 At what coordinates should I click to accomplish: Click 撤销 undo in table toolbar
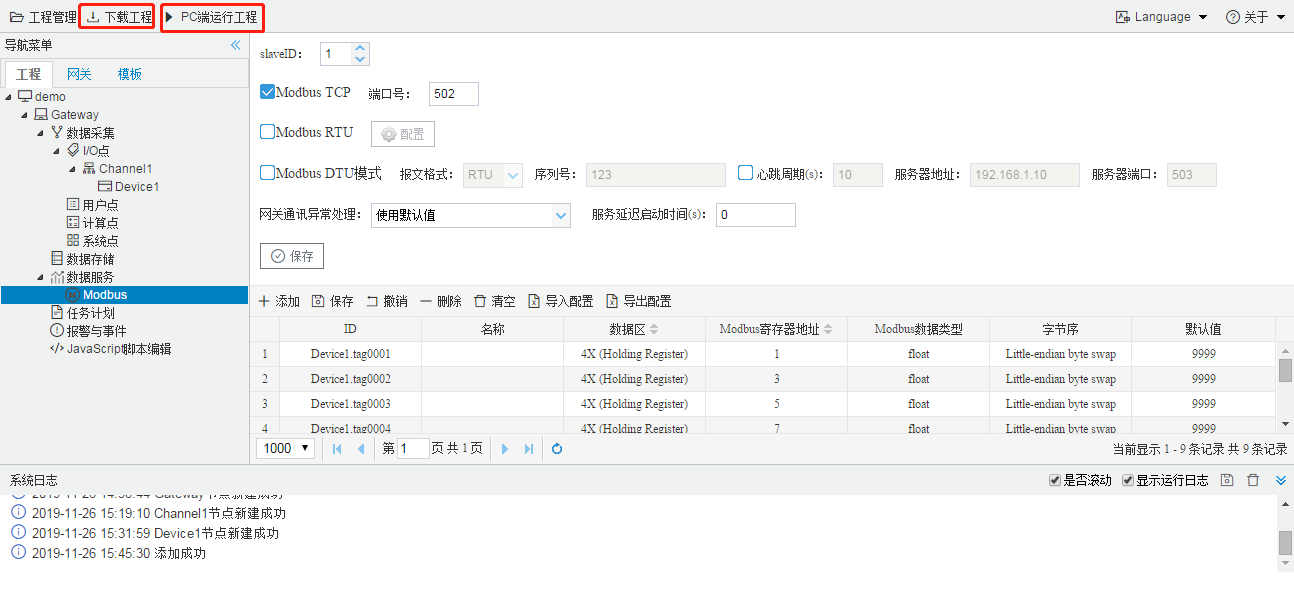(386, 301)
